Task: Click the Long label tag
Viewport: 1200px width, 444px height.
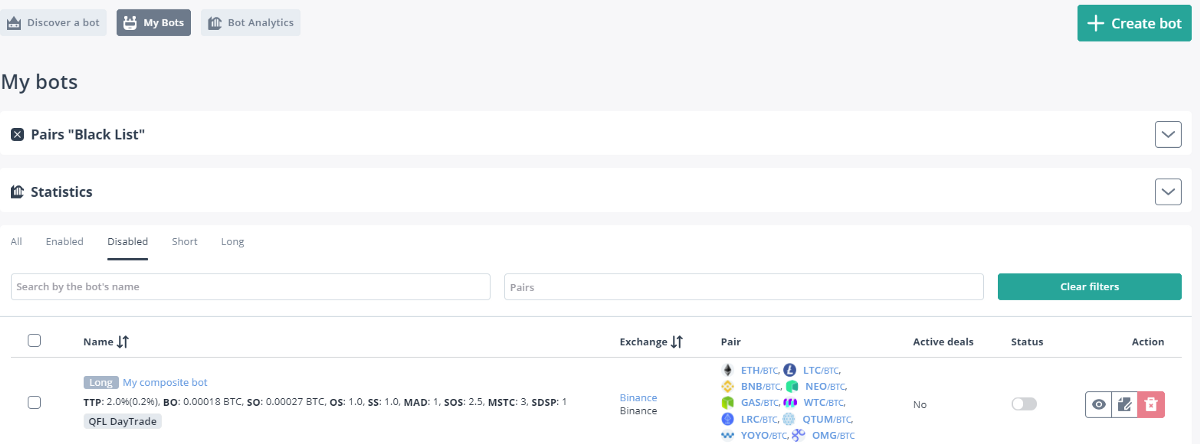Action: tap(100, 382)
